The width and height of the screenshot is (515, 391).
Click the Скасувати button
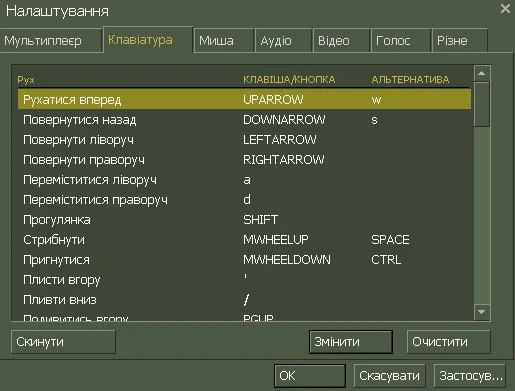[x=389, y=376]
